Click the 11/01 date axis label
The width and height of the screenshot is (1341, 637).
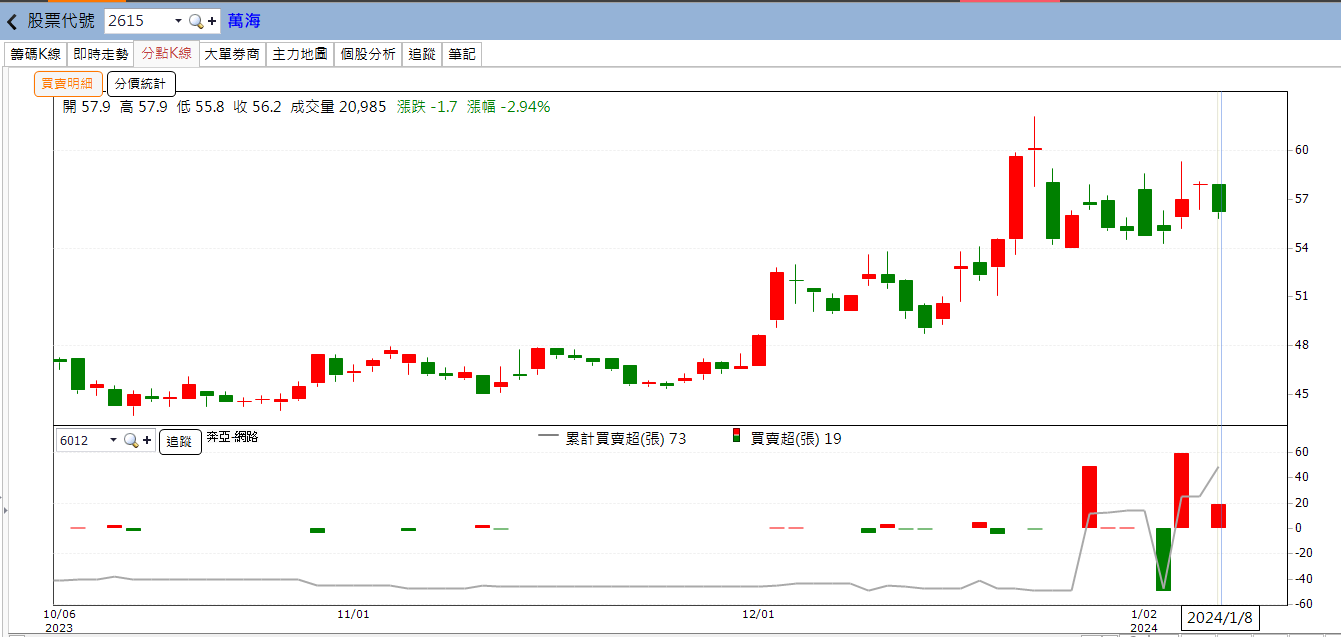[x=352, y=614]
